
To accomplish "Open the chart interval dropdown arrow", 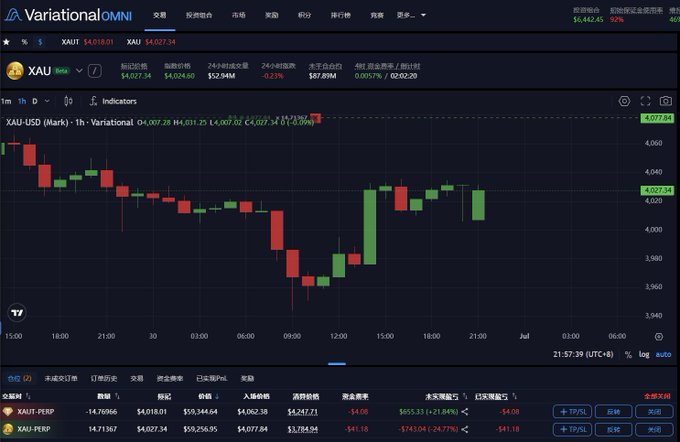I will click(47, 101).
